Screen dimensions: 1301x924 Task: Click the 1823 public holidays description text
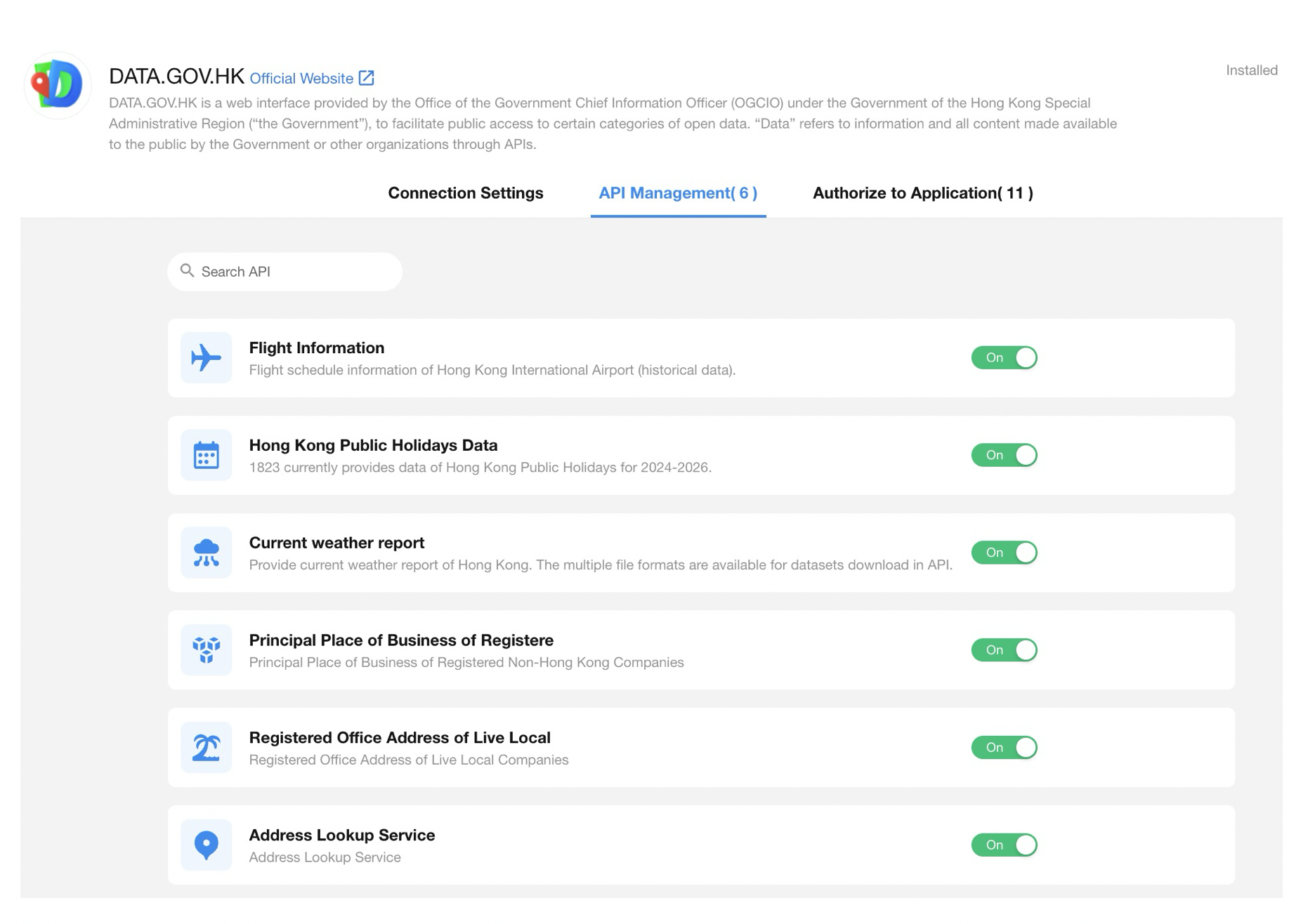click(480, 468)
